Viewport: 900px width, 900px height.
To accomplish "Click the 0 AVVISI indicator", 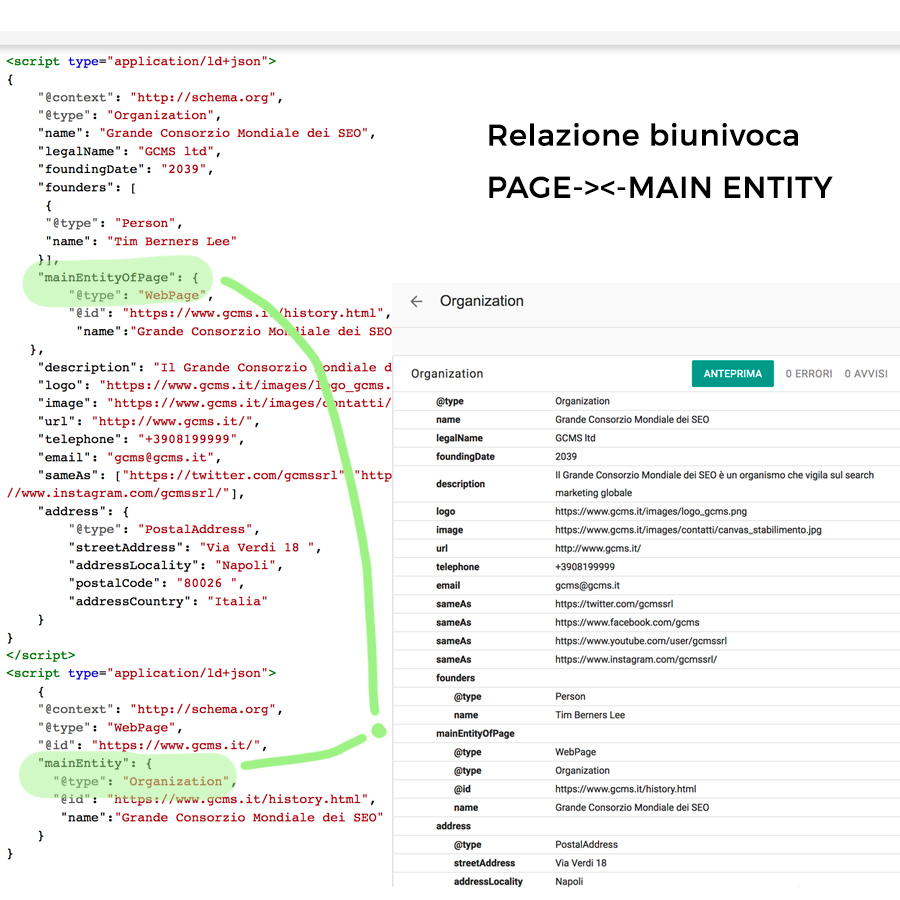I will click(x=866, y=374).
